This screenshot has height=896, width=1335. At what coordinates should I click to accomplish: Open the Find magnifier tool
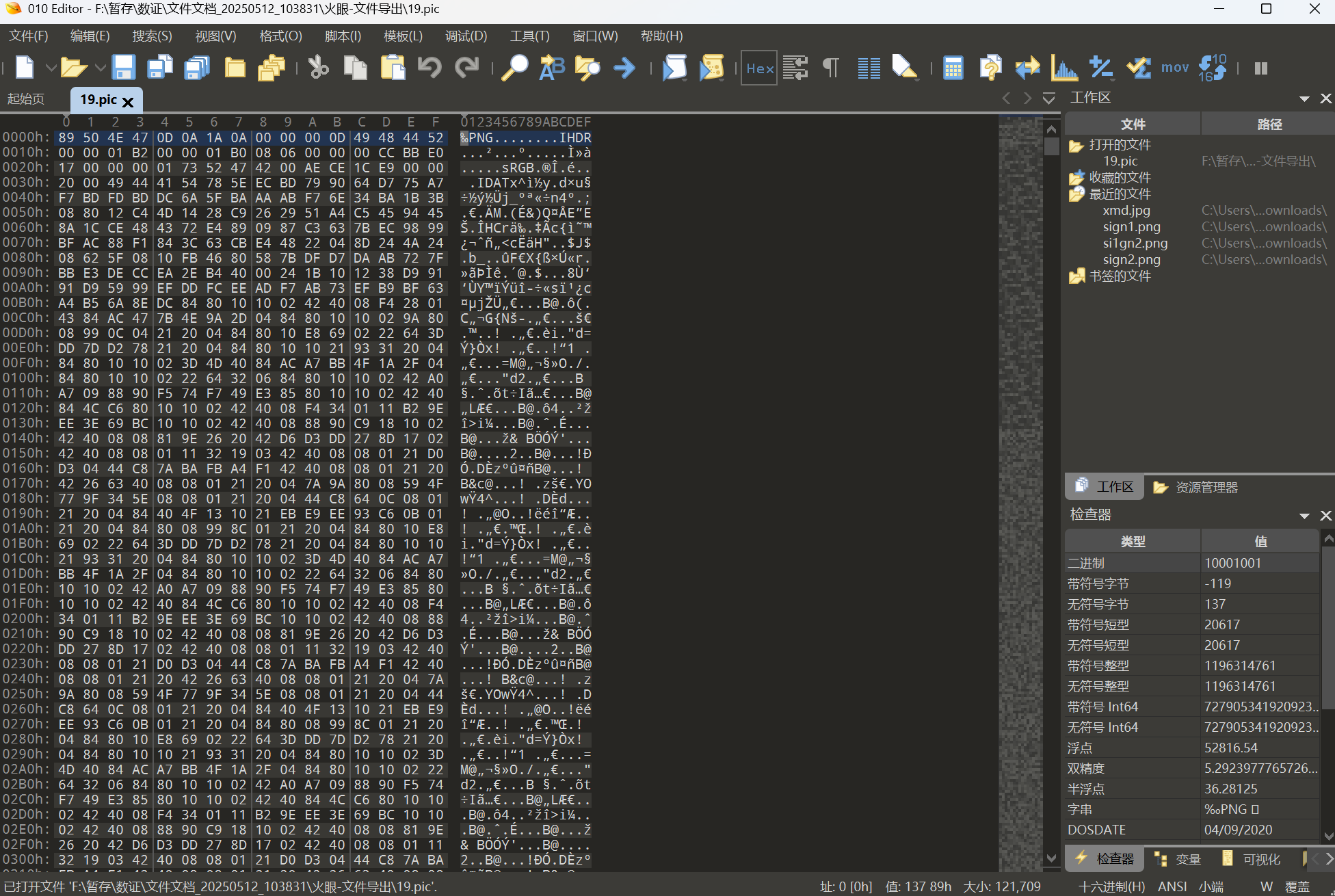pyautogui.click(x=515, y=68)
